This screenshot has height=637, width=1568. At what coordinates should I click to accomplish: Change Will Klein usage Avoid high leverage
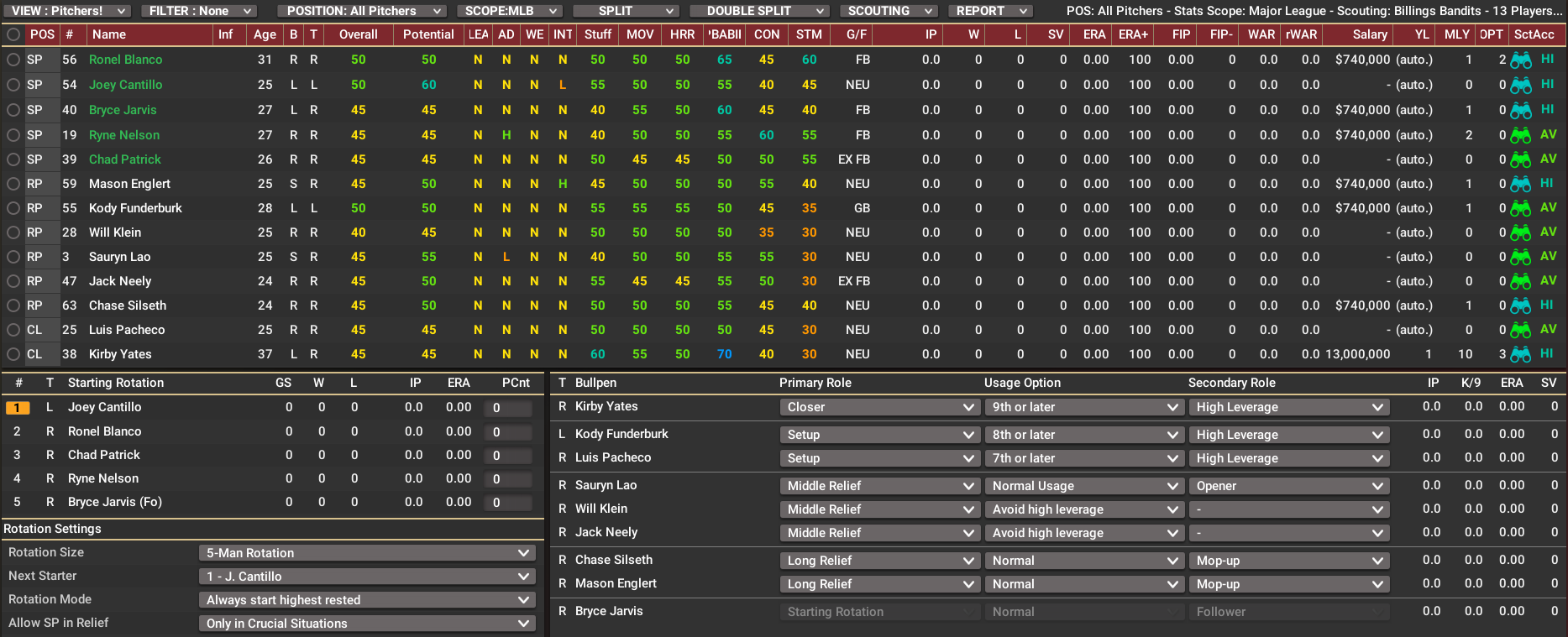pos(1084,509)
